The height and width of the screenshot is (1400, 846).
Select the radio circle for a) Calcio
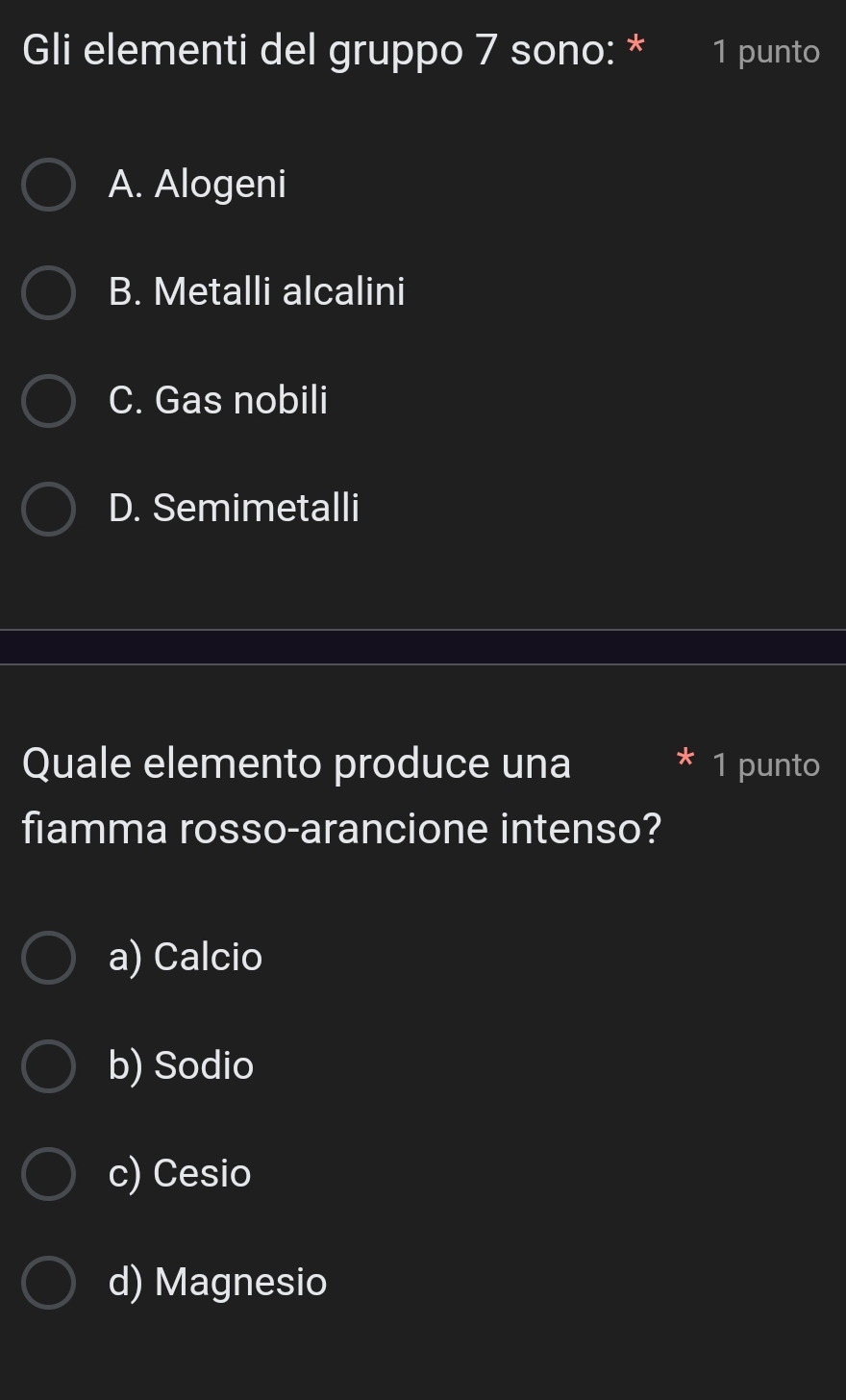coord(48,958)
